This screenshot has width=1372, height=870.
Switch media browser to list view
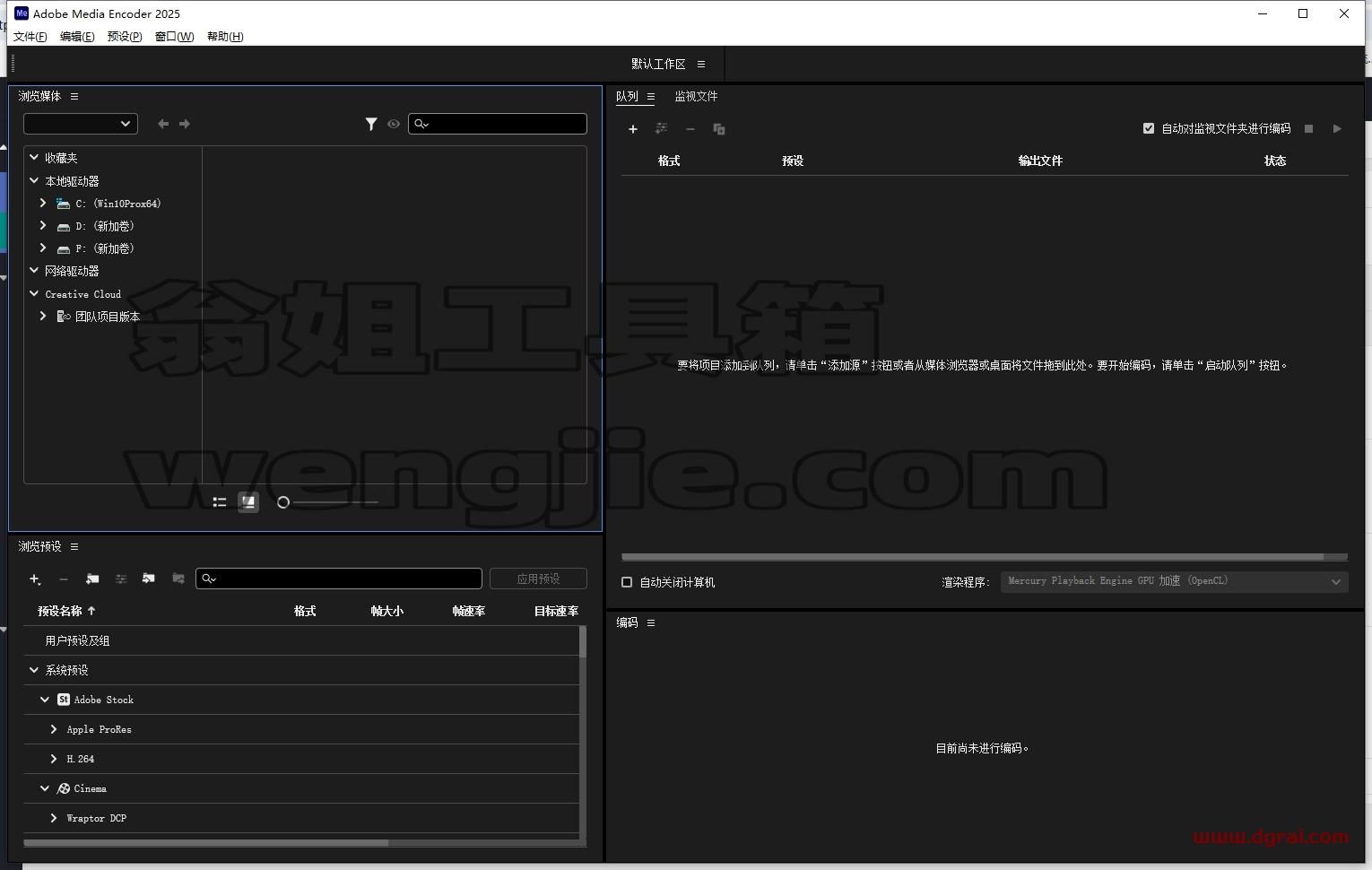(220, 502)
